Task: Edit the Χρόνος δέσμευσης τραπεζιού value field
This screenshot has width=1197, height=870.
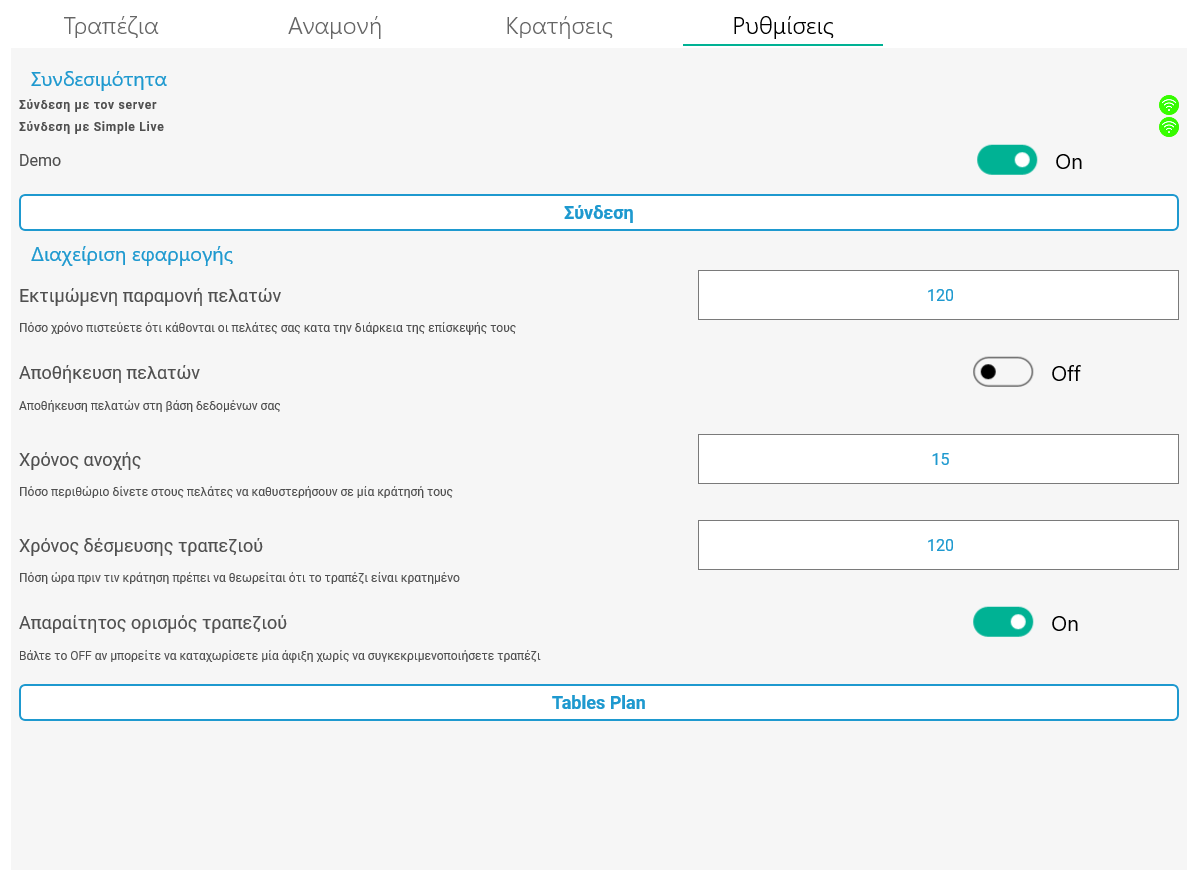Action: [x=938, y=545]
